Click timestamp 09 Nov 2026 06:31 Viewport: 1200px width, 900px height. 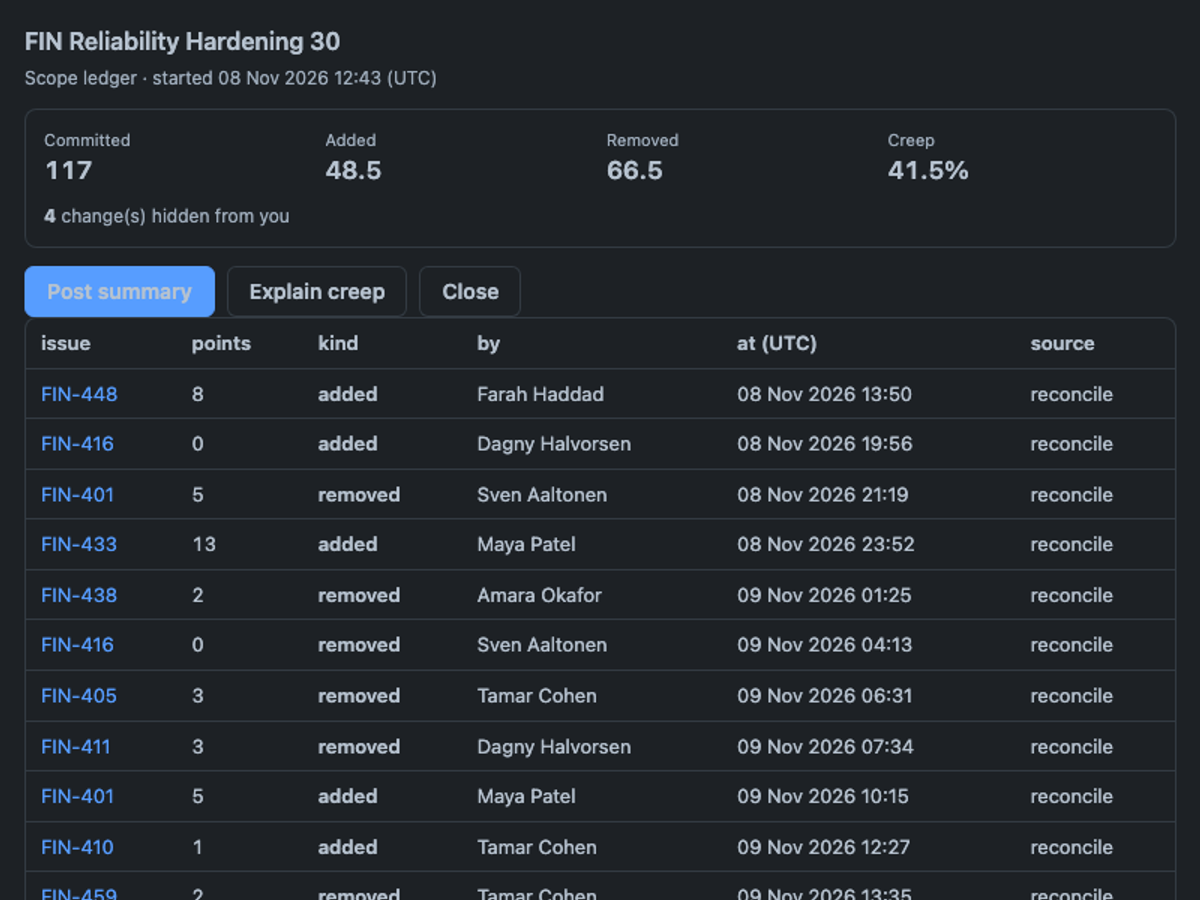pyautogui.click(x=825, y=696)
